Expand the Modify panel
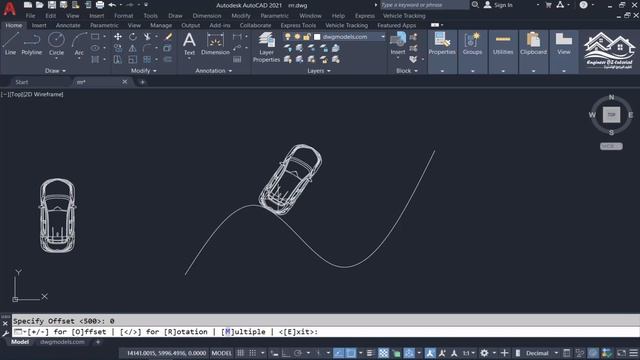 click(143, 71)
